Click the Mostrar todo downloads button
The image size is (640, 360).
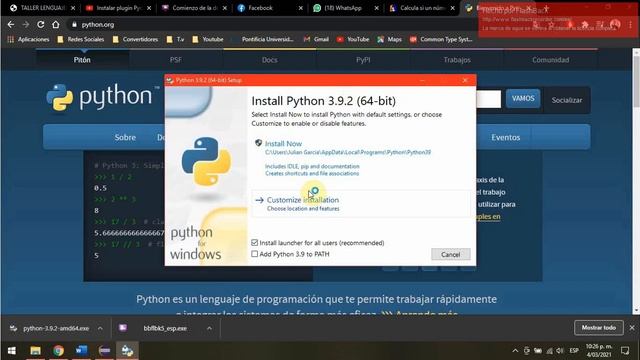tap(598, 328)
